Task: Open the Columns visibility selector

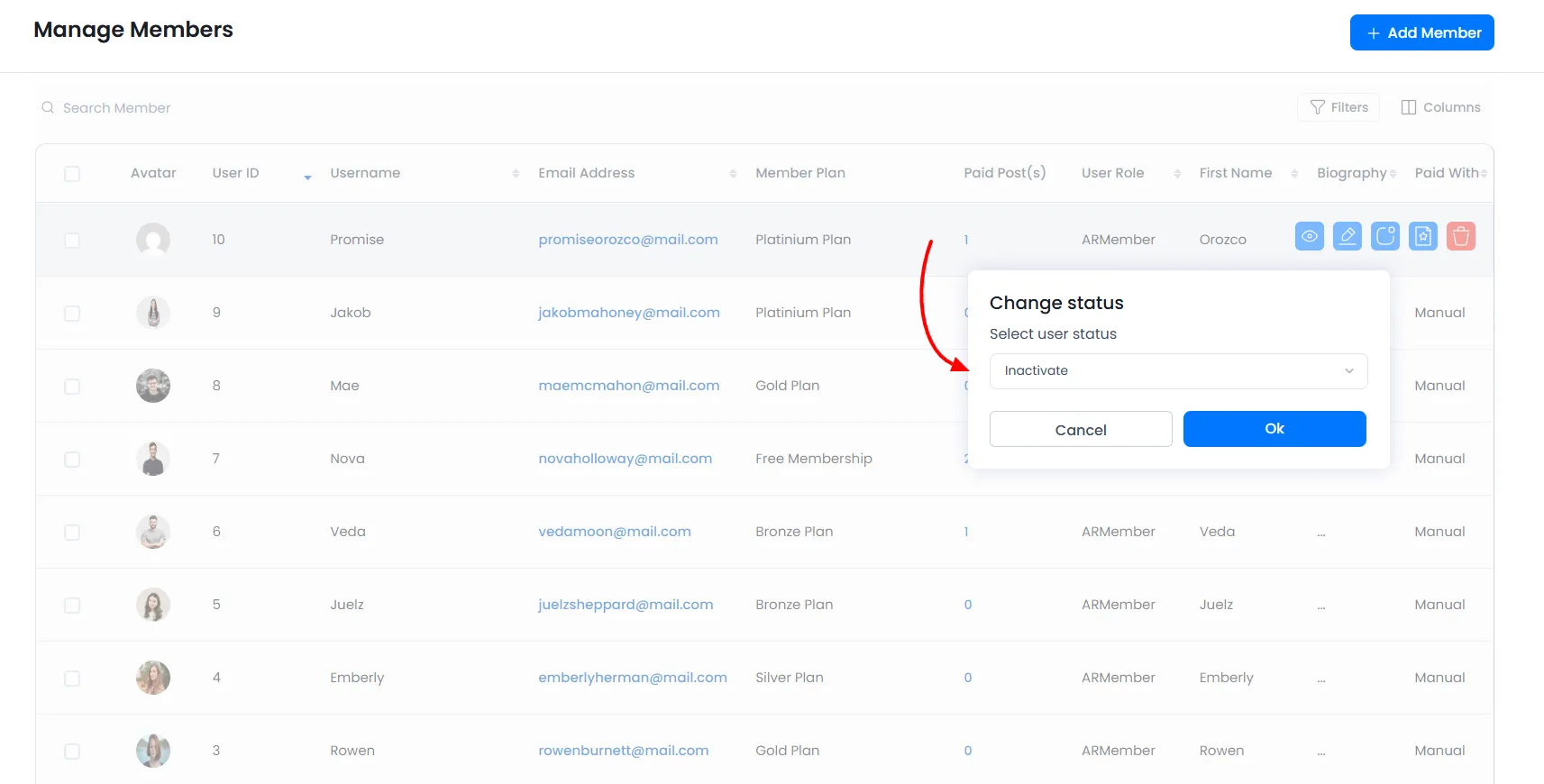Action: [1440, 107]
